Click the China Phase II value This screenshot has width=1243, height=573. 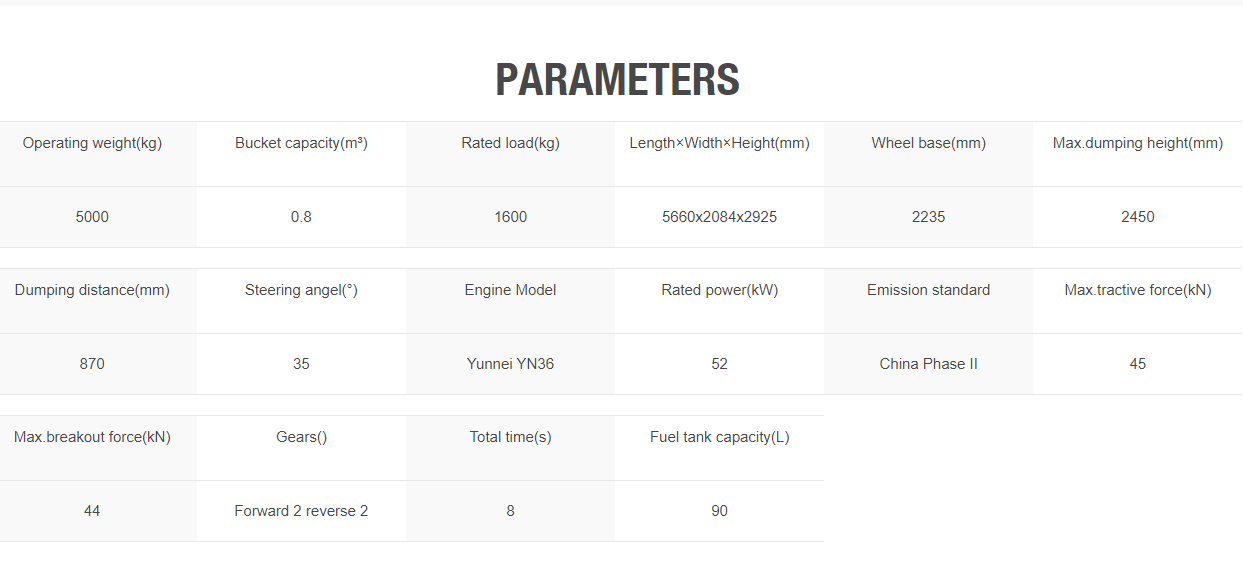point(928,364)
